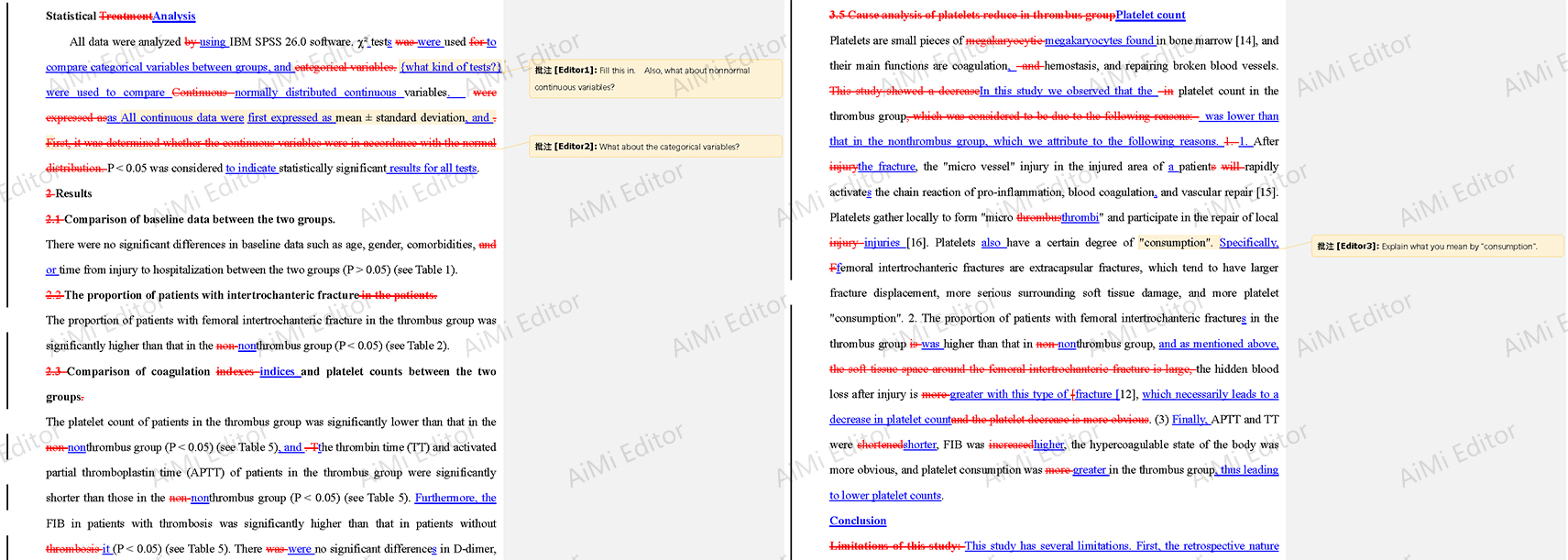
Task: Click the inserted word 'Specifically,'
Action: click(1249, 242)
